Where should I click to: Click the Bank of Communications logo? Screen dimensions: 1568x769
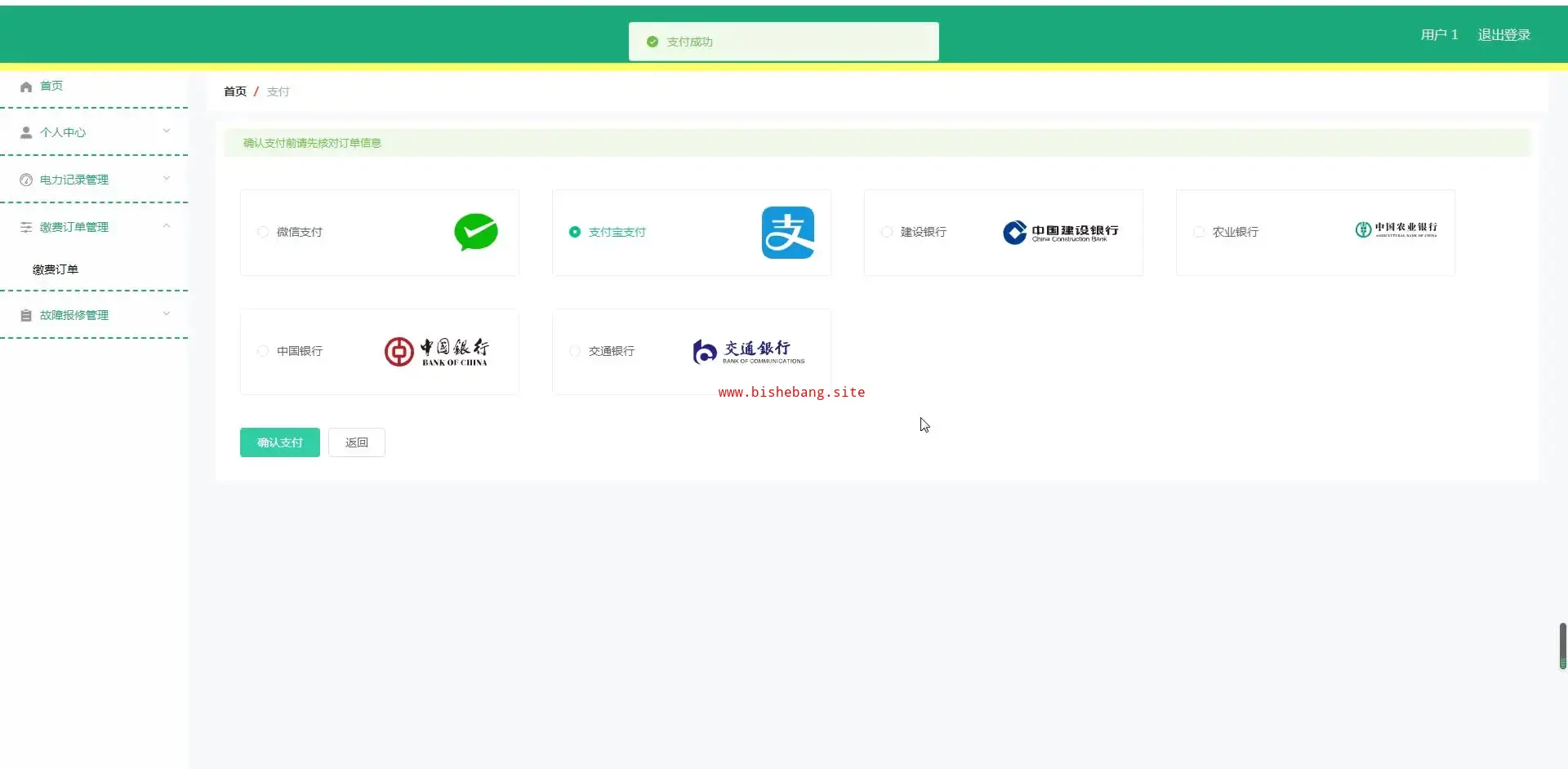(x=749, y=352)
